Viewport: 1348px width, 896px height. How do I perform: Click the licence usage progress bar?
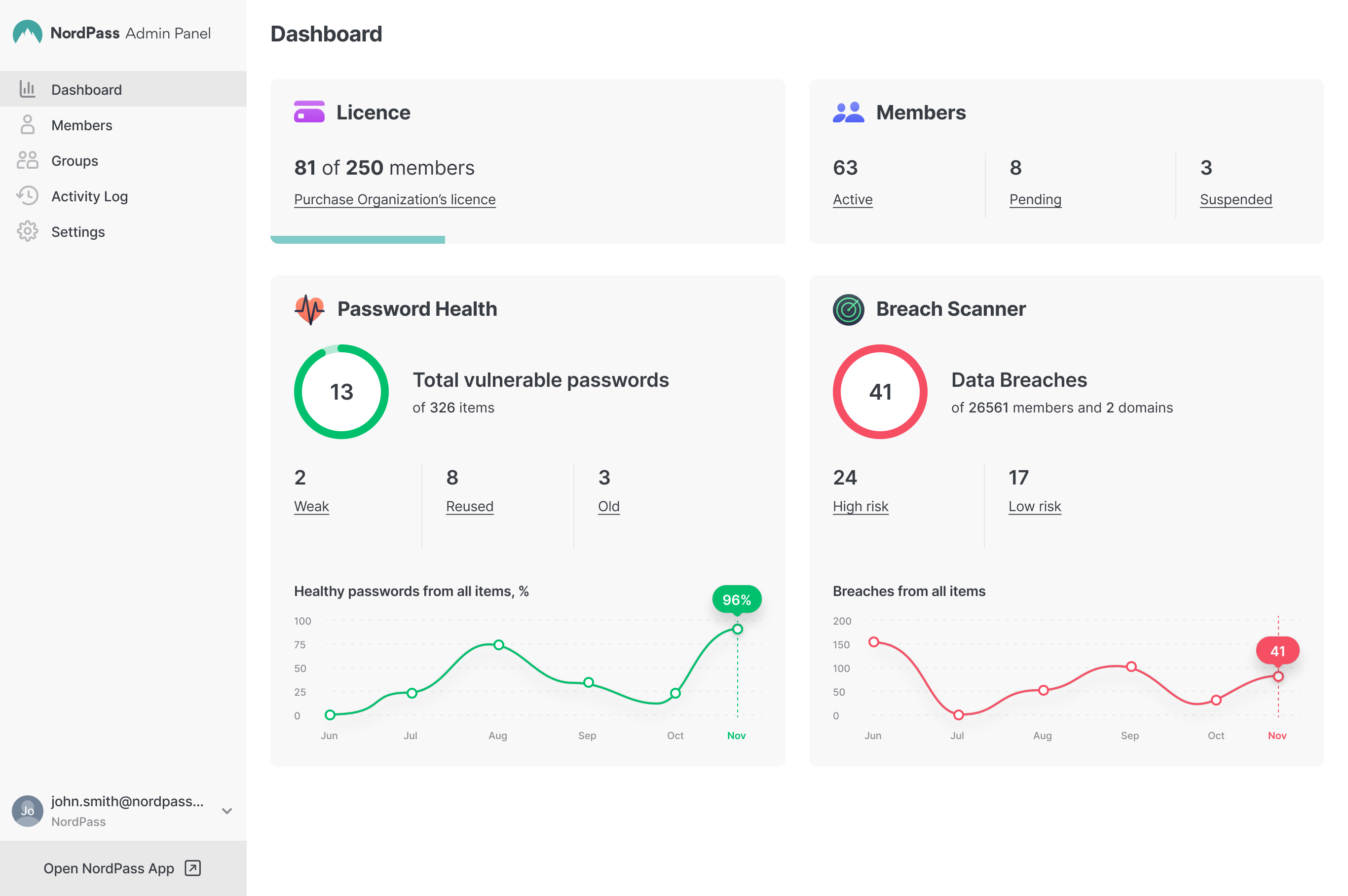(358, 239)
